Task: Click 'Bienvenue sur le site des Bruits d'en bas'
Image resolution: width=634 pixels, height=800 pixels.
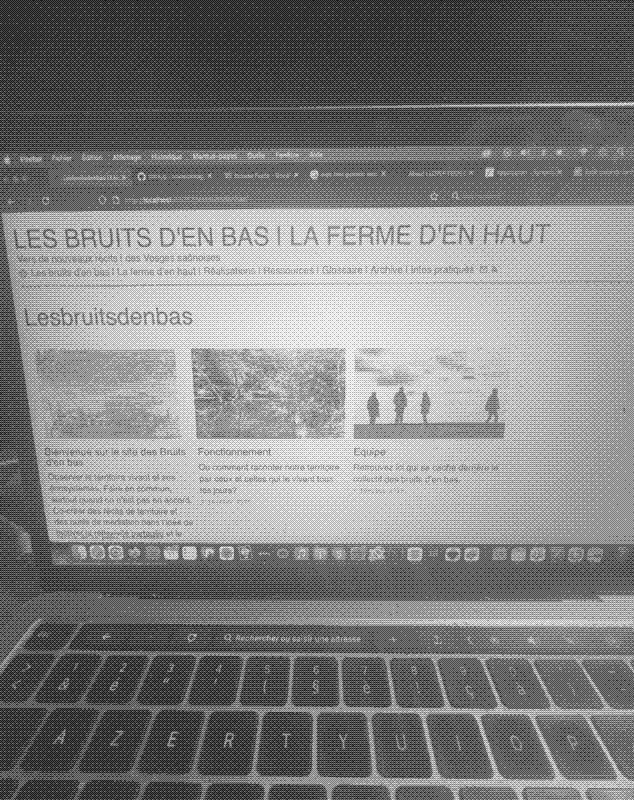Action: coord(115,457)
